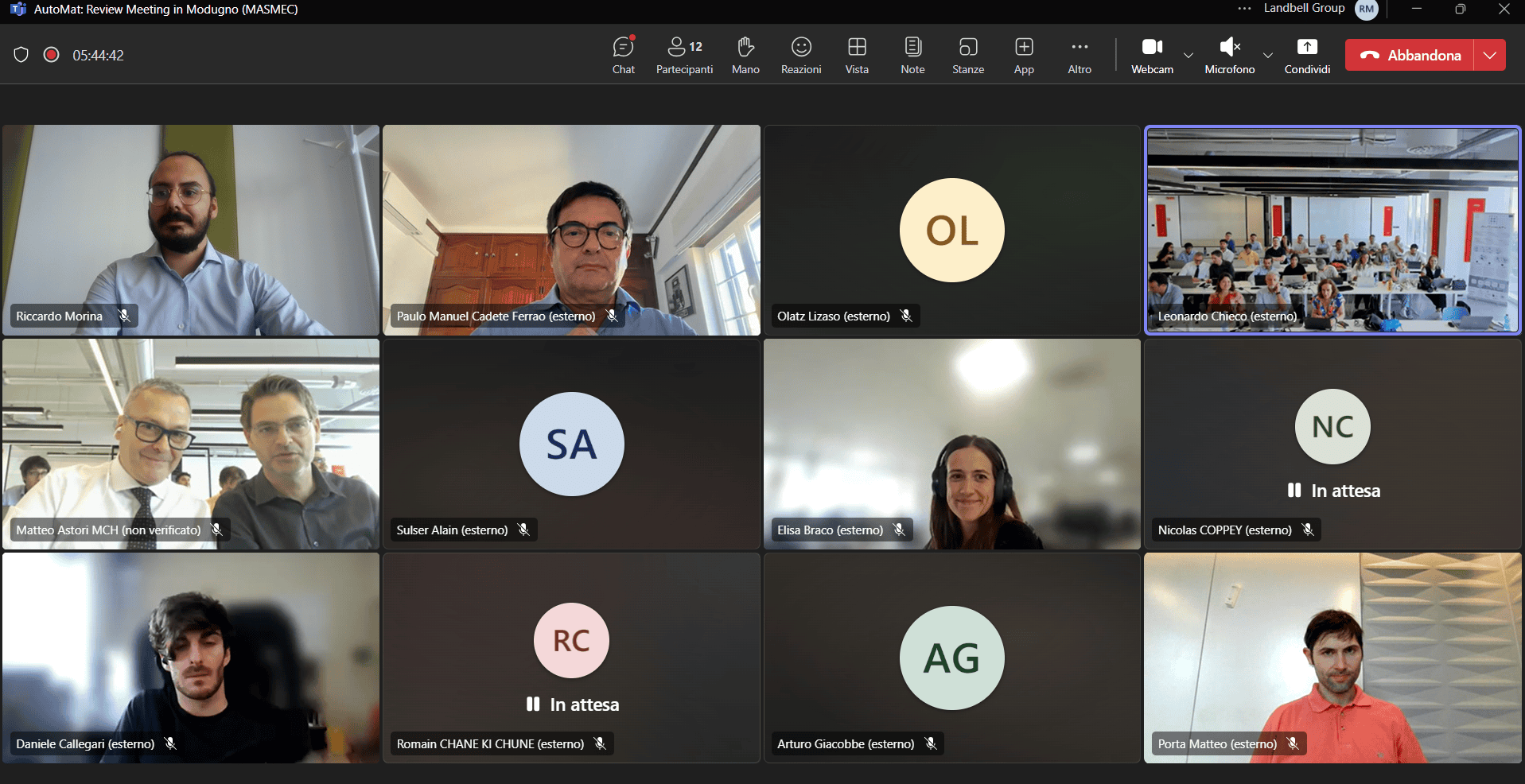The image size is (1525, 784).
Task: Raise hand with Mano button
Action: (x=745, y=55)
